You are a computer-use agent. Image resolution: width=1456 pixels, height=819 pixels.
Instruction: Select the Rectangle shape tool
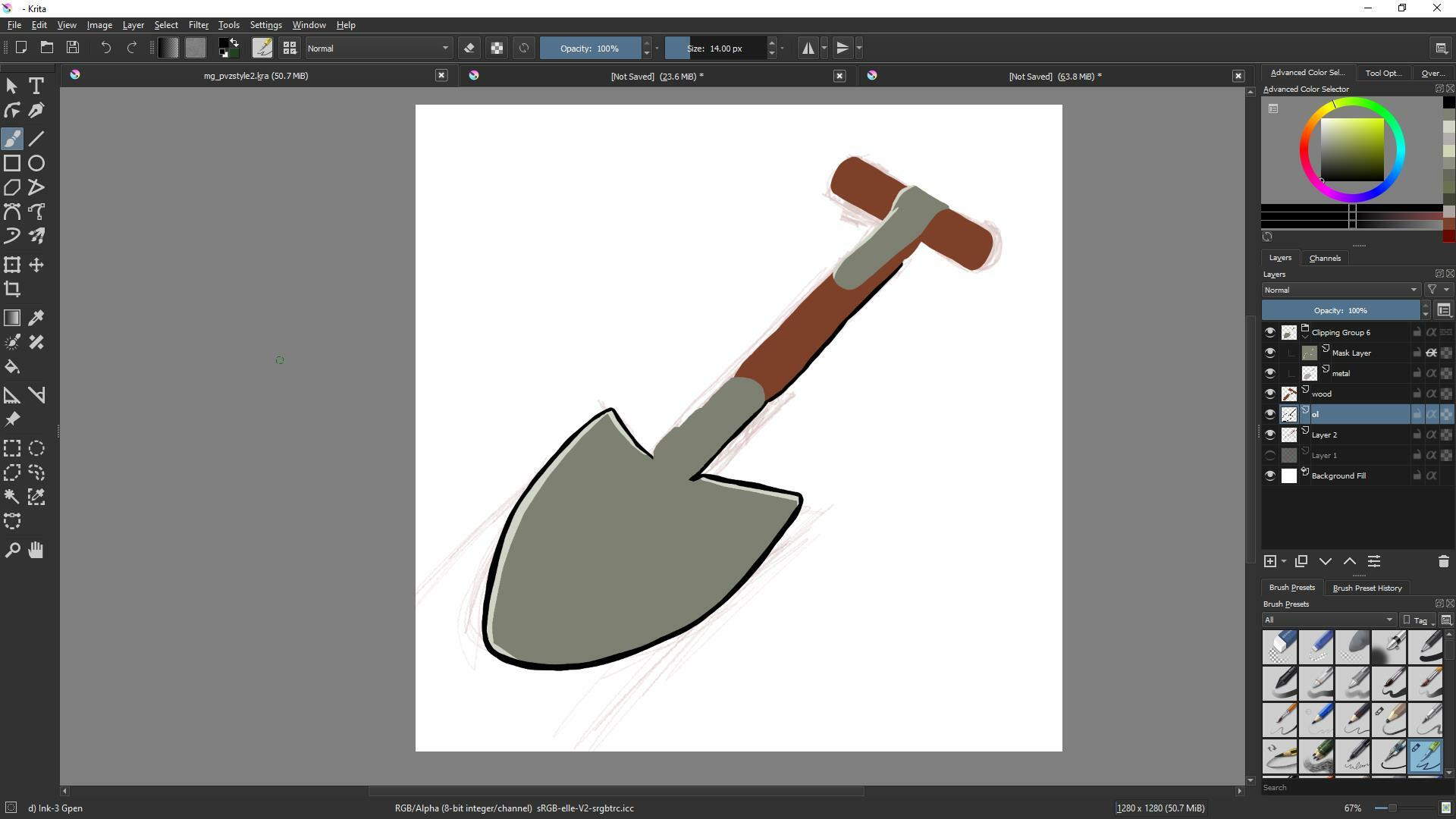[12, 163]
